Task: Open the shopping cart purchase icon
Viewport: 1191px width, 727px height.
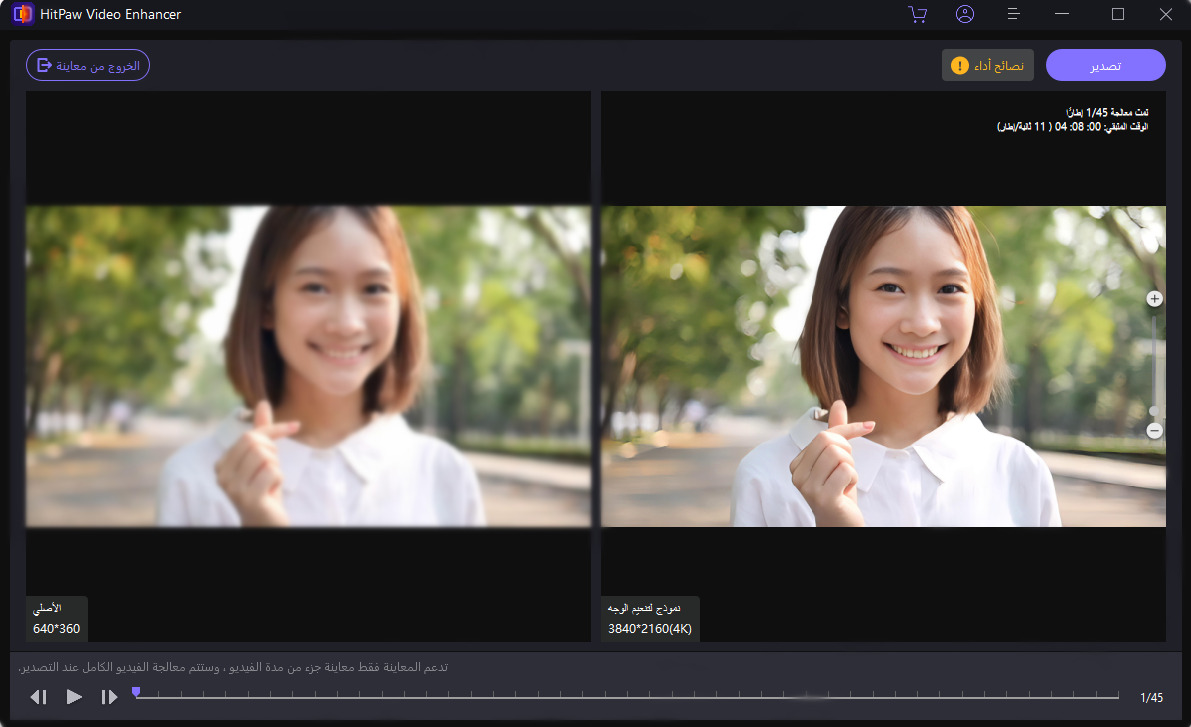Action: pos(917,14)
